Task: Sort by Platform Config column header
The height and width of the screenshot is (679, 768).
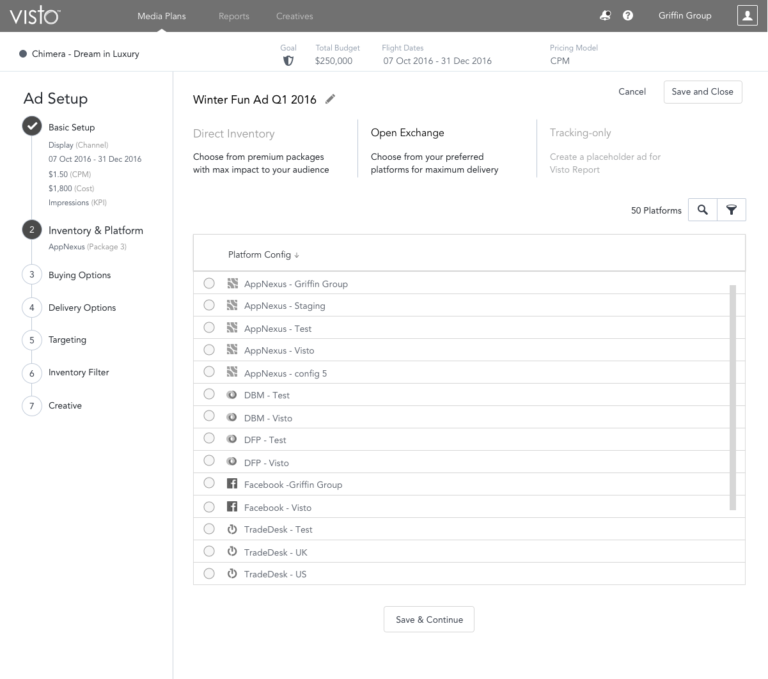Action: tap(264, 255)
